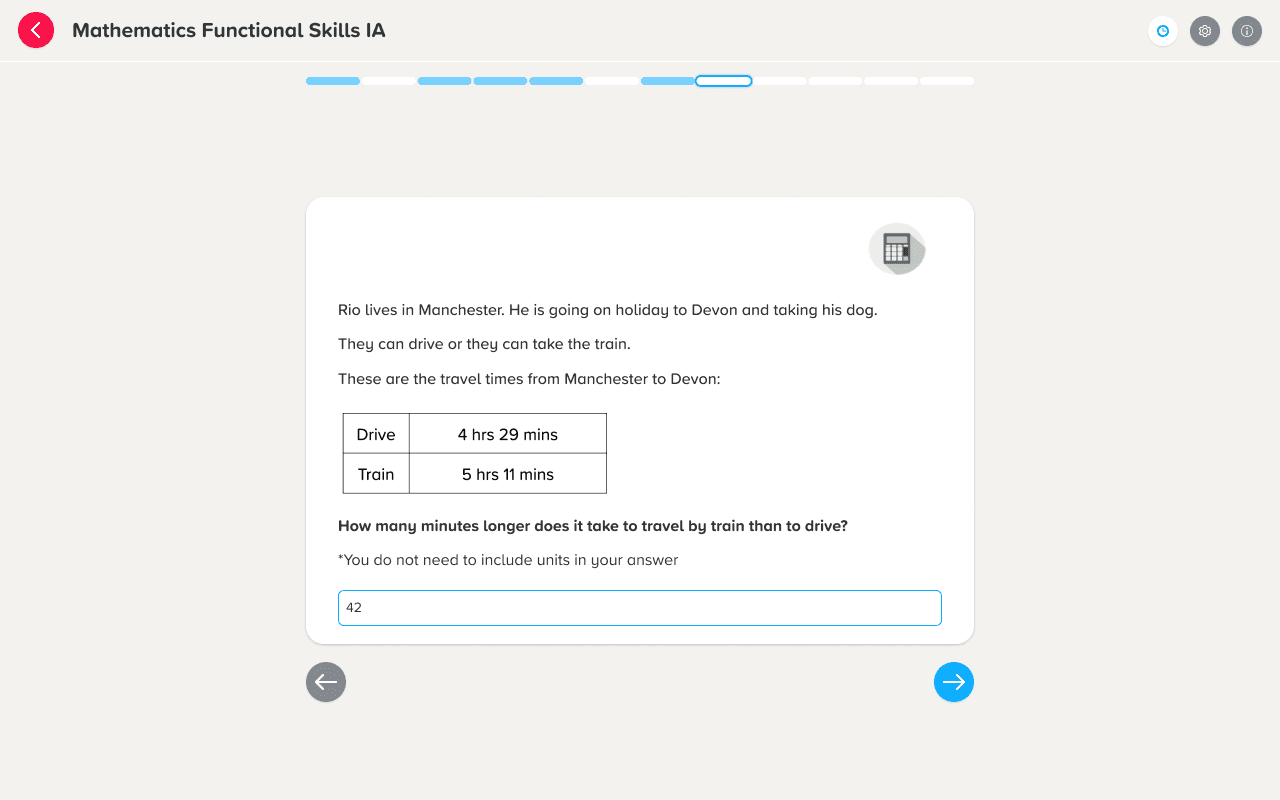
Task: Skip to the tenth question progress segment
Action: click(x=836, y=81)
